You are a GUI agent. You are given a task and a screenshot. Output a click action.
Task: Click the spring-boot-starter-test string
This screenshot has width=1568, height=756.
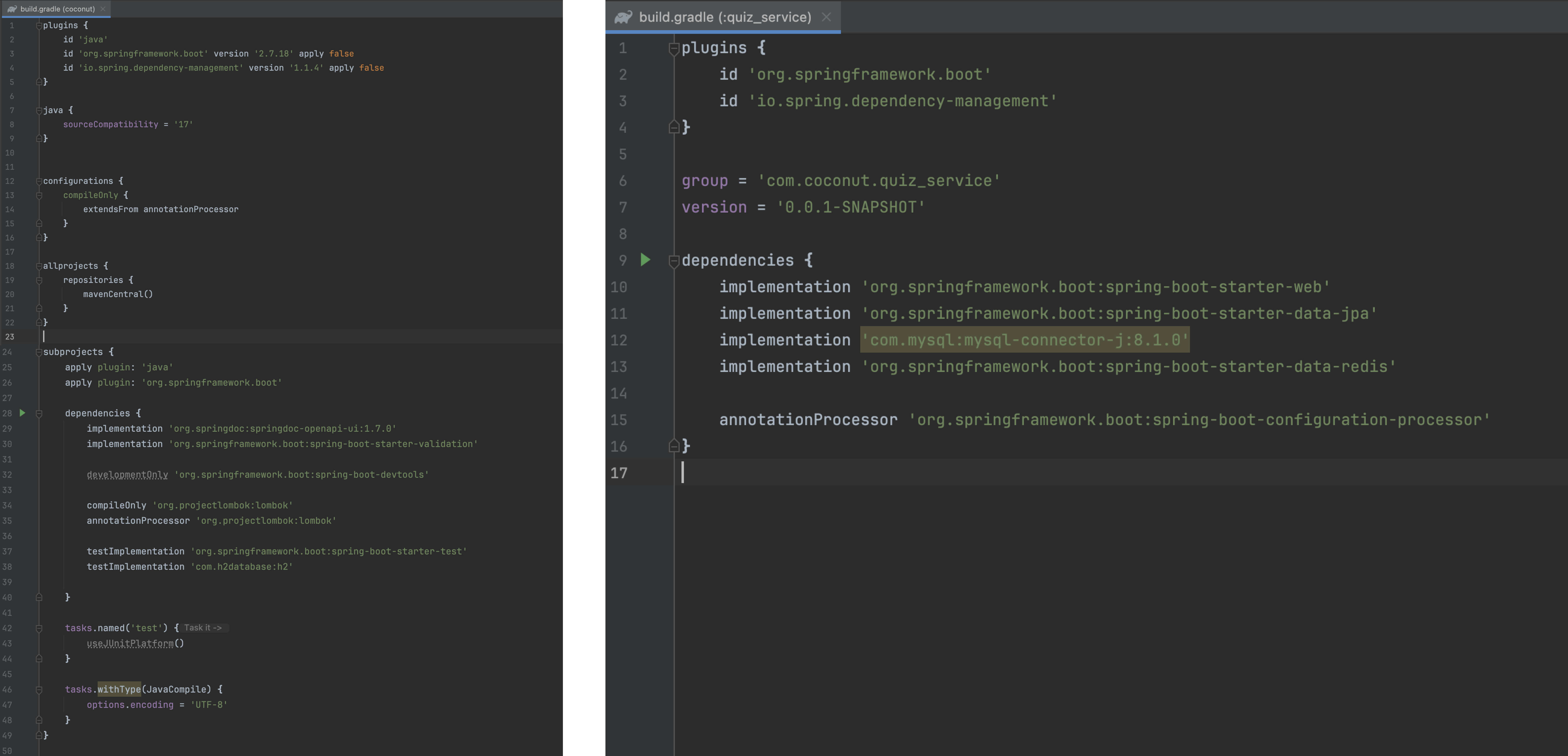coord(329,551)
